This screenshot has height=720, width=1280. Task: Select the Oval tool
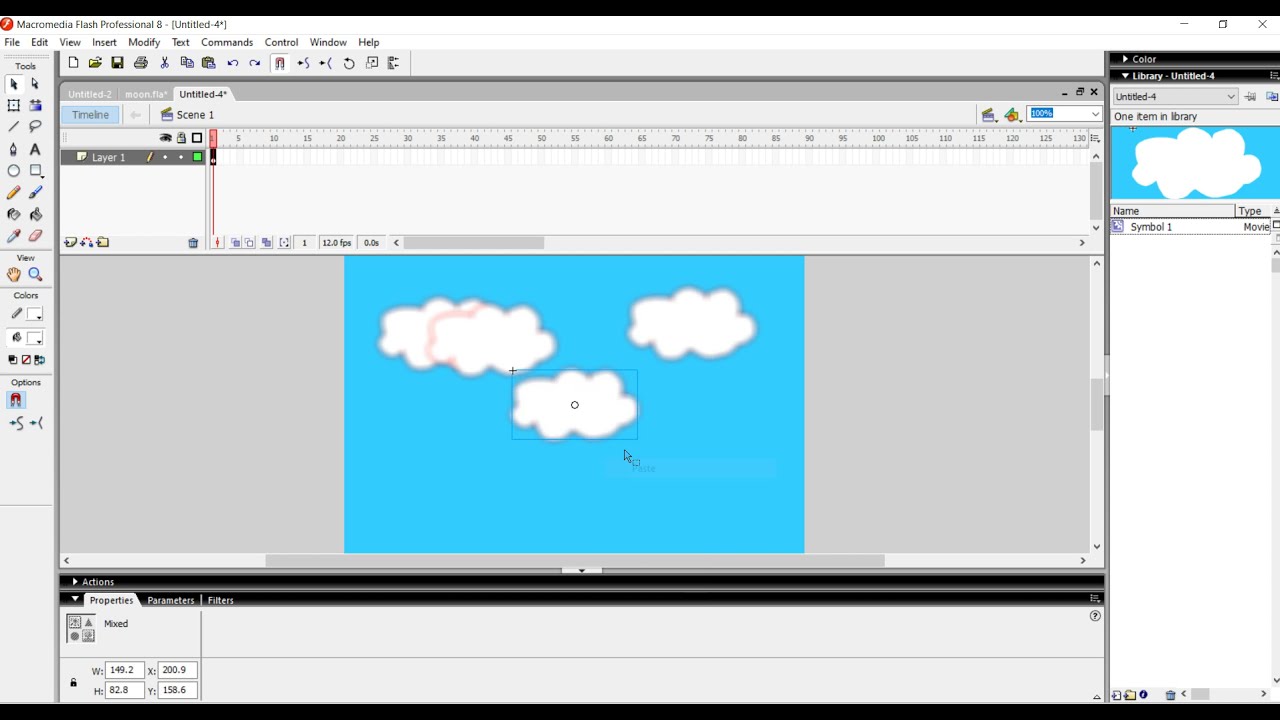point(14,171)
